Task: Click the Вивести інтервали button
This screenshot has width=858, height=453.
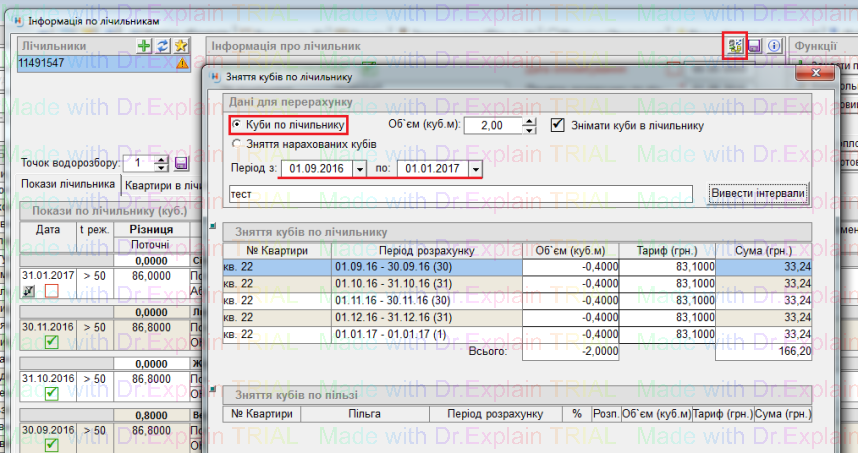Action: pos(758,193)
